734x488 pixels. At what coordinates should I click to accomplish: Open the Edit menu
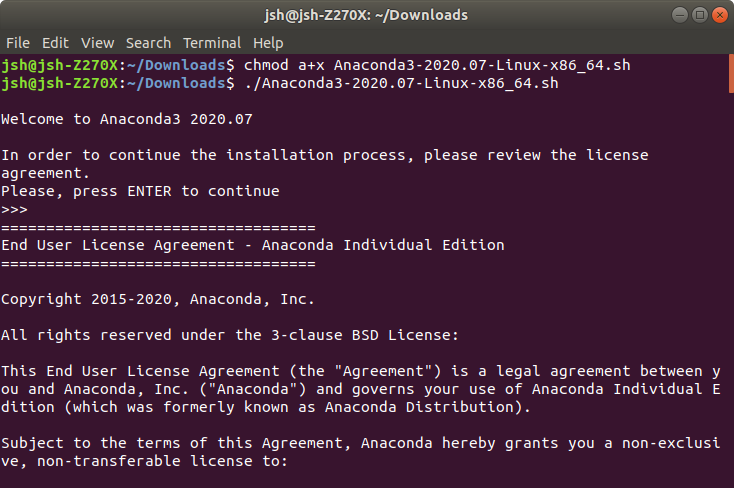tap(55, 43)
